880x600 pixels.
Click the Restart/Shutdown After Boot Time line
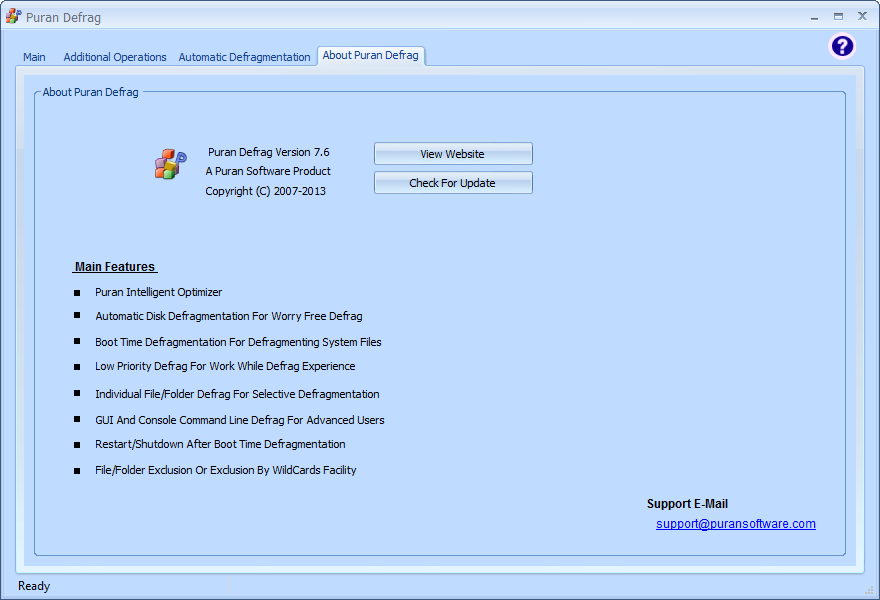pos(220,445)
